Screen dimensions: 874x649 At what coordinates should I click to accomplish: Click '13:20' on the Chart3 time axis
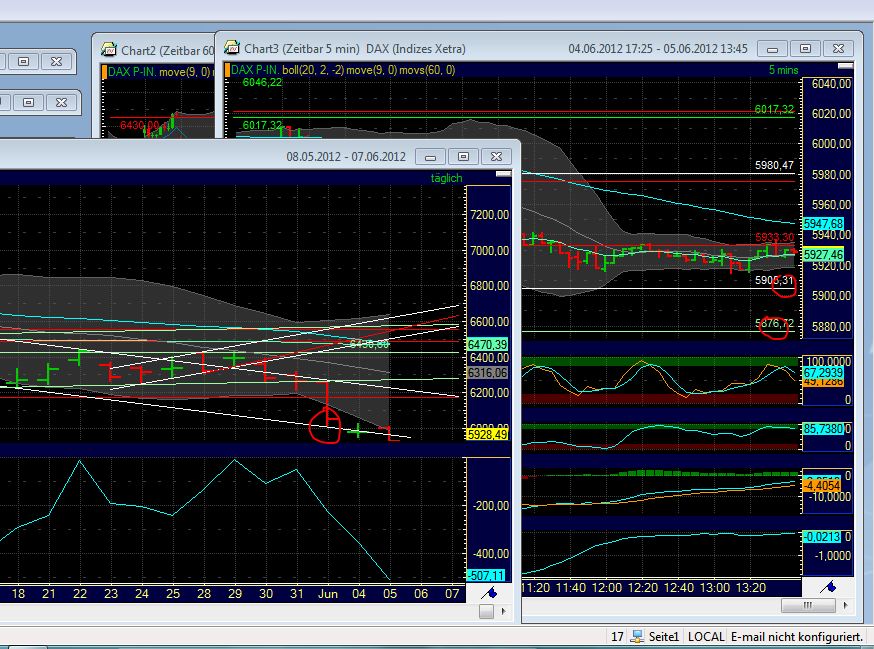pos(751,588)
